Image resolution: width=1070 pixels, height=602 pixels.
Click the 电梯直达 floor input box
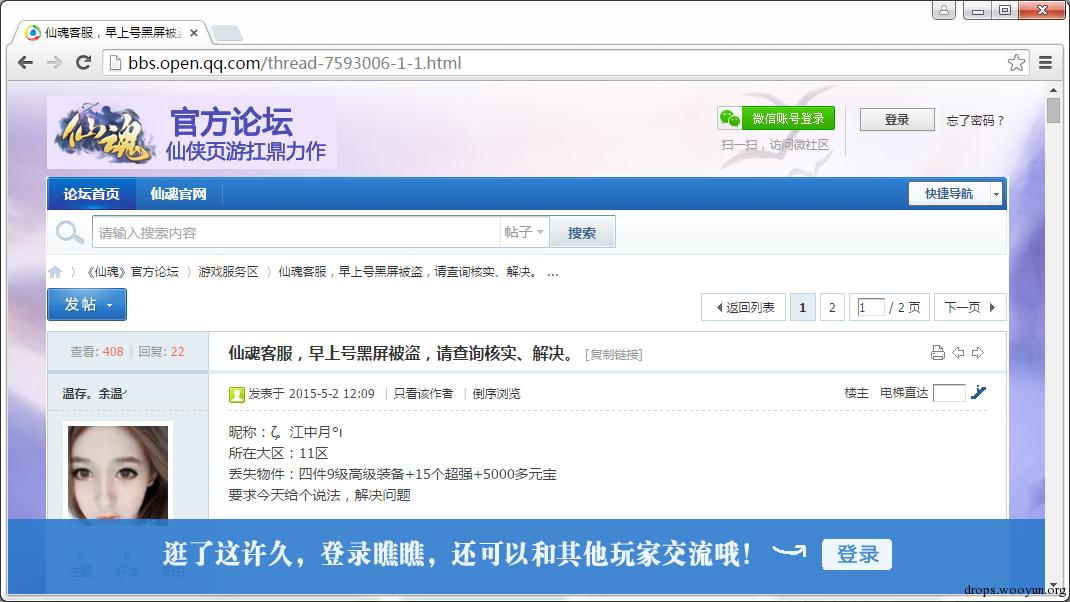[x=949, y=392]
